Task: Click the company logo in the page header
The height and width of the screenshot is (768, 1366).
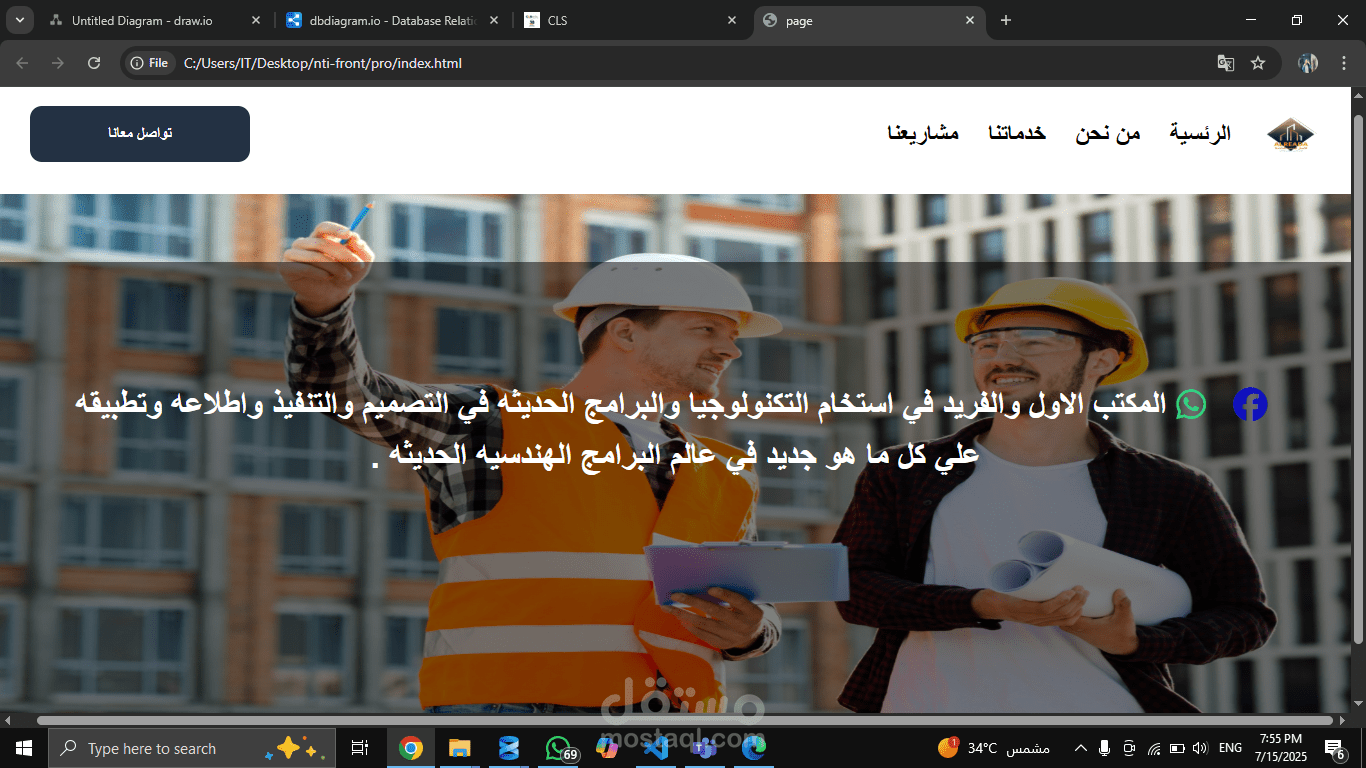Action: 1290,134
